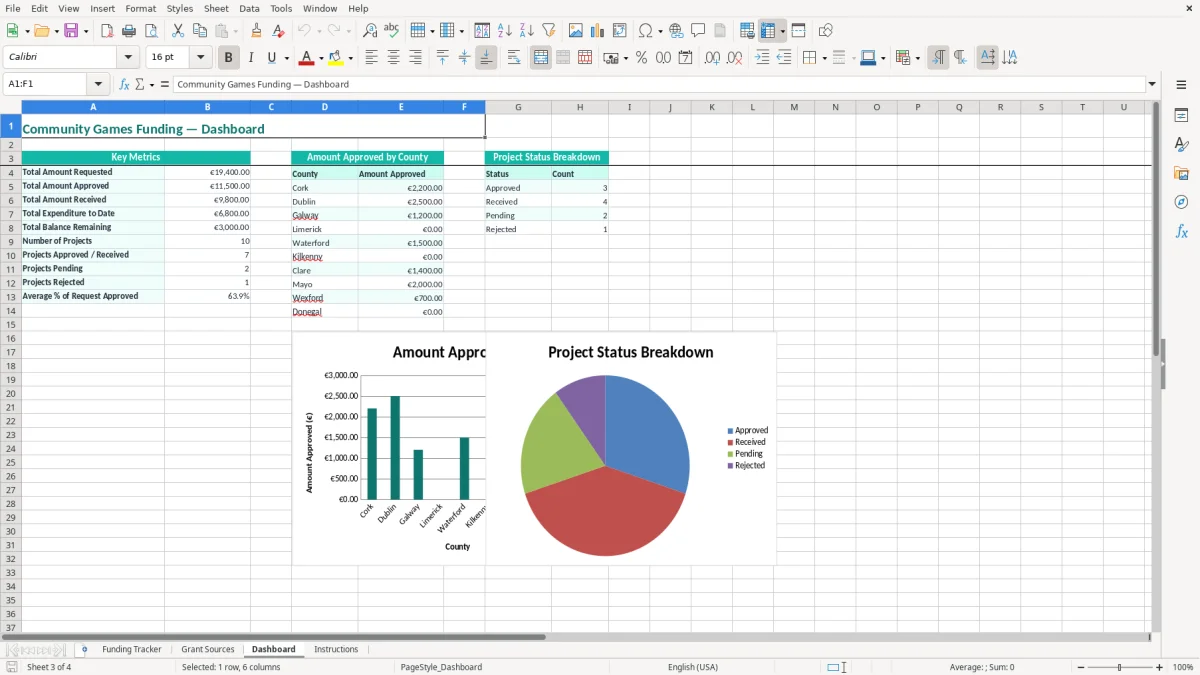Open the Calibri font name dropdown
Image resolution: width=1200 pixels, height=675 pixels.
[x=128, y=58]
